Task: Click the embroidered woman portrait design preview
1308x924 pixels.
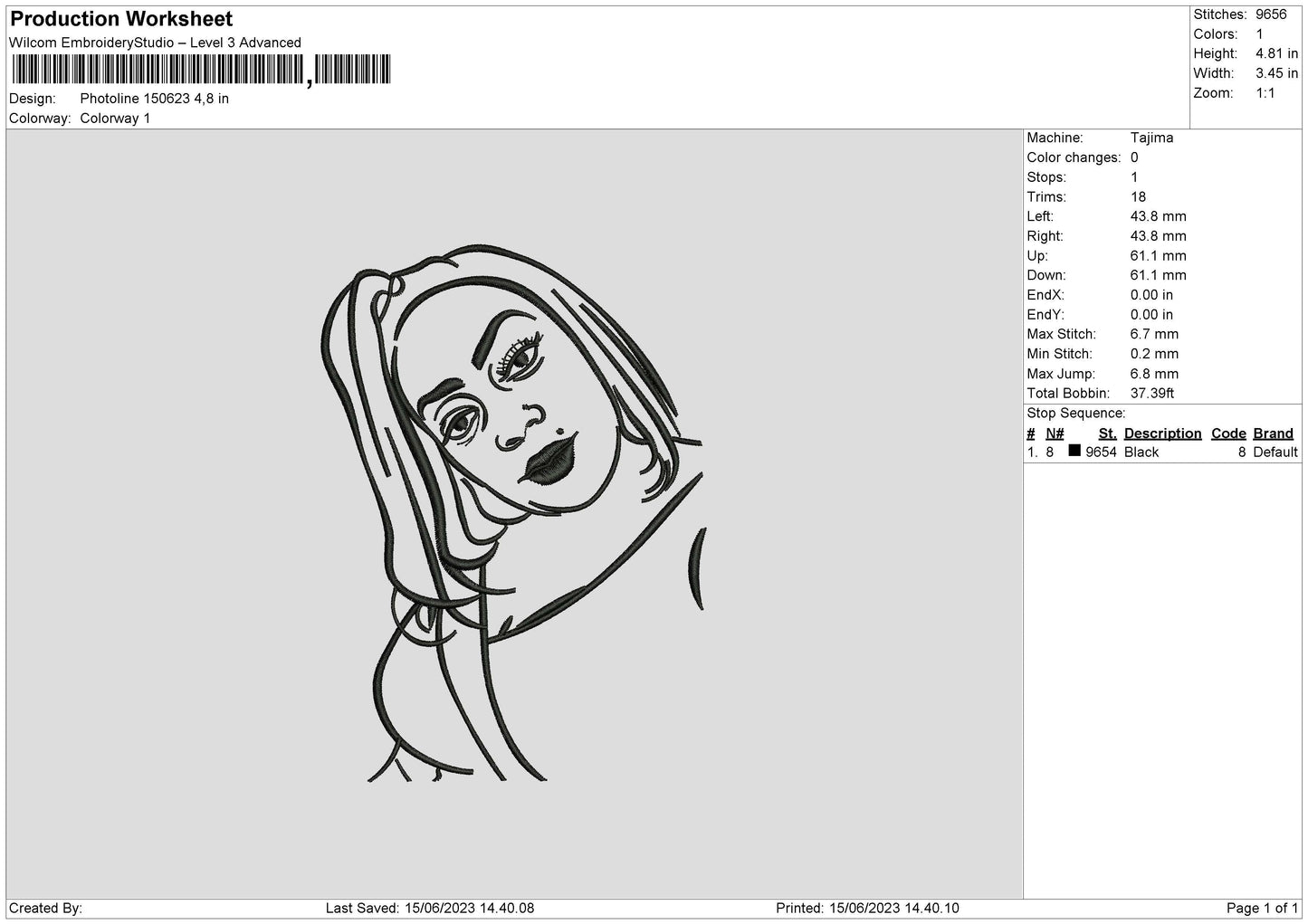Action: point(512,512)
